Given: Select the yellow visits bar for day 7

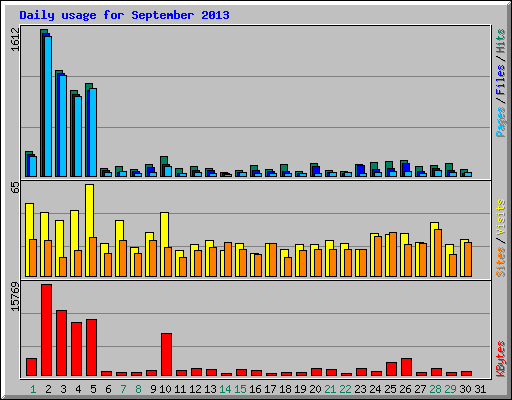Looking at the screenshot, I should [x=119, y=248].
